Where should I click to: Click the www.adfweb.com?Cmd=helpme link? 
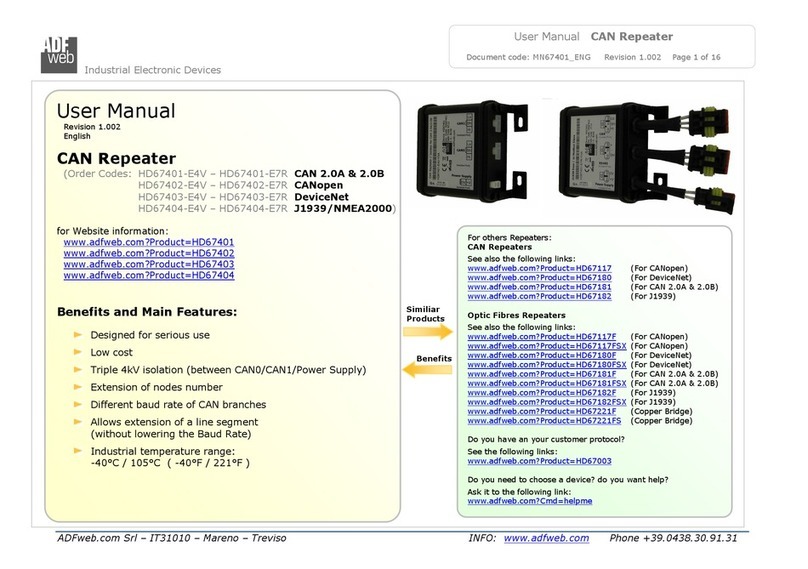point(530,500)
